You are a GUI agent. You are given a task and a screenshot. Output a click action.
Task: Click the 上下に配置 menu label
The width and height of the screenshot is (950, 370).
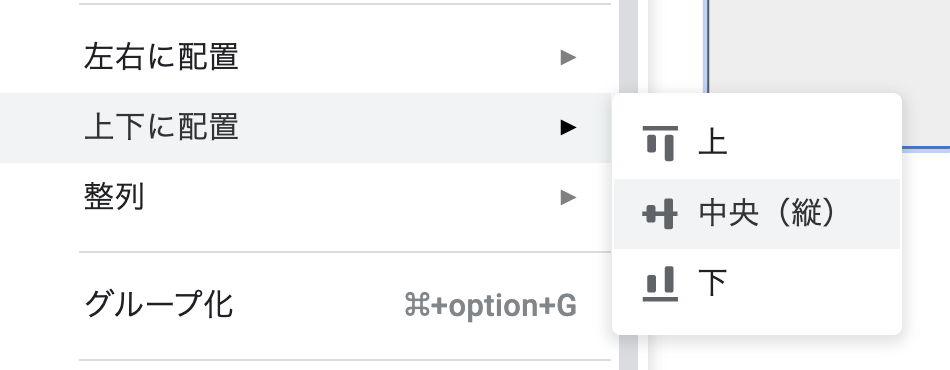[x=161, y=127]
